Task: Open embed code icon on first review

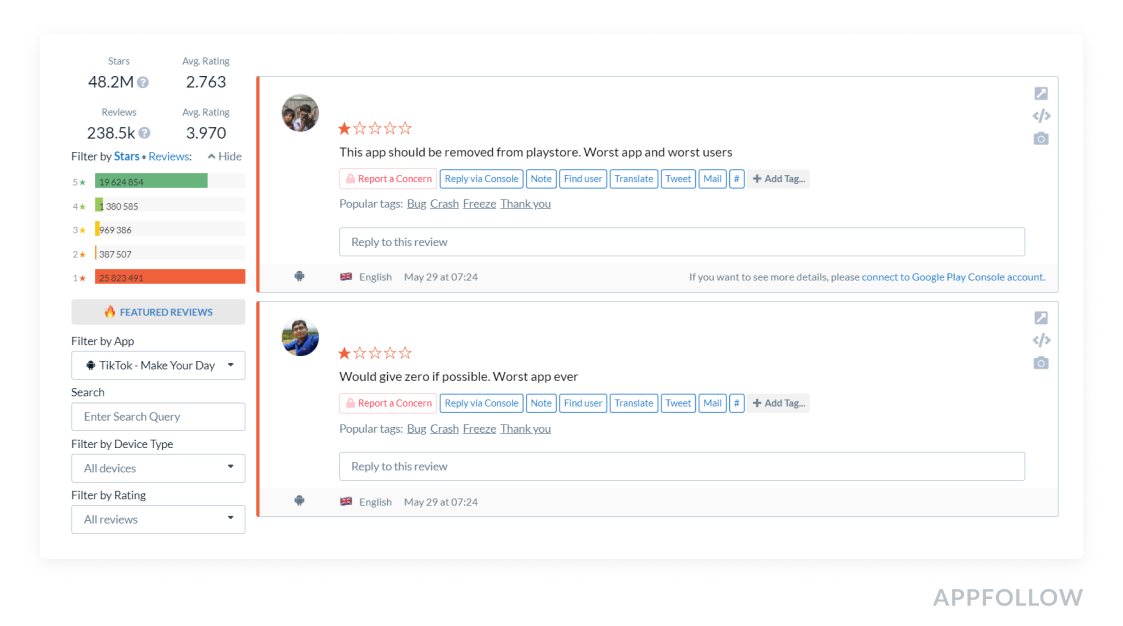Action: 1041,116
